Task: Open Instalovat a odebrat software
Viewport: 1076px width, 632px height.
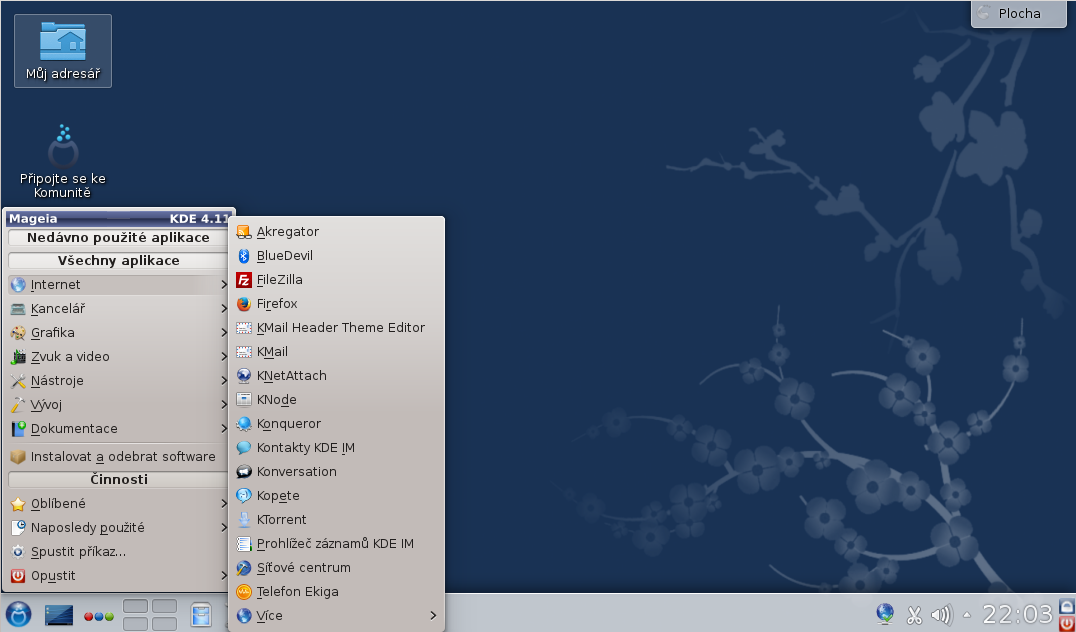Action: pos(118,457)
